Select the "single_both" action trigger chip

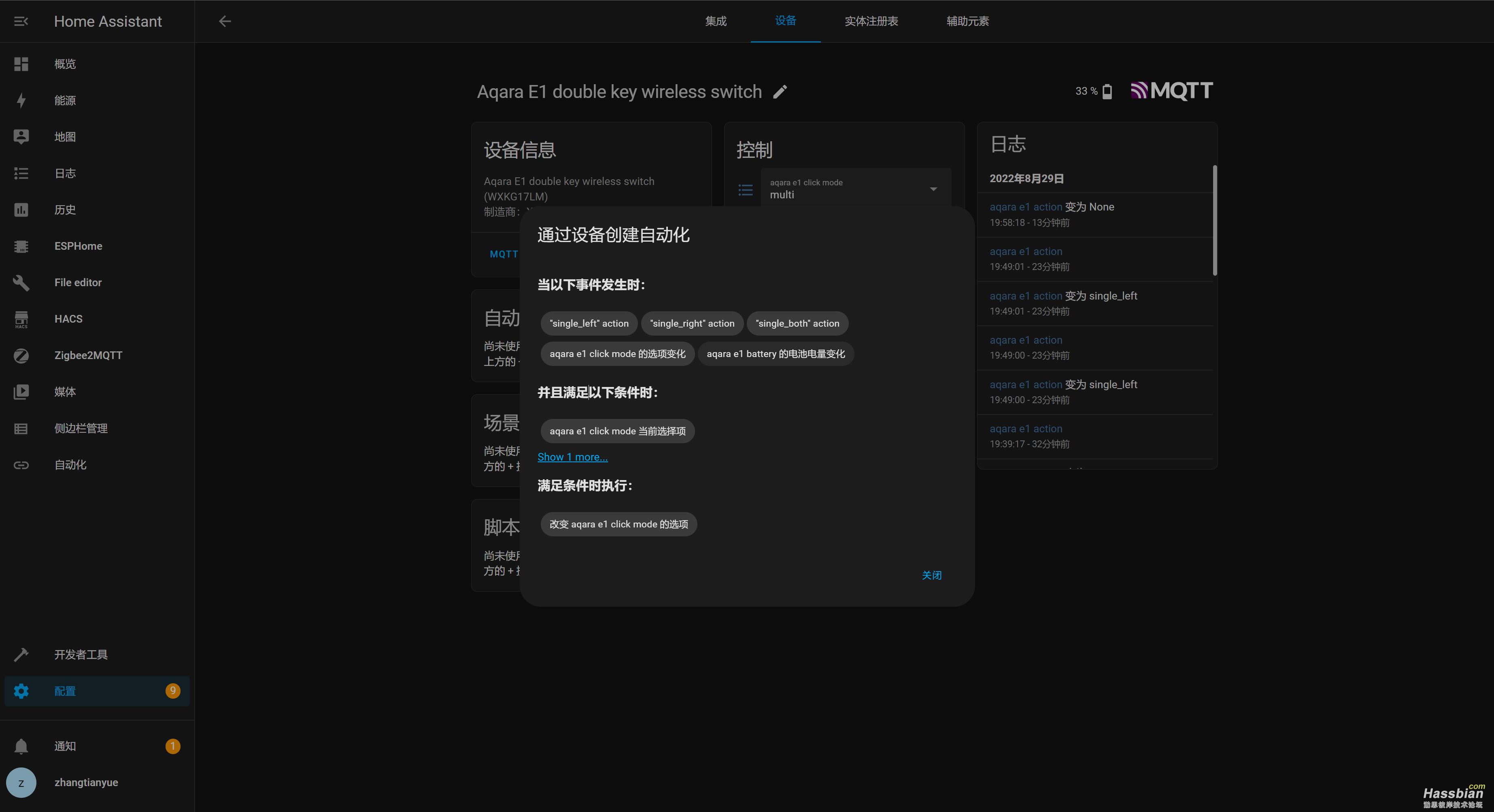(x=797, y=324)
